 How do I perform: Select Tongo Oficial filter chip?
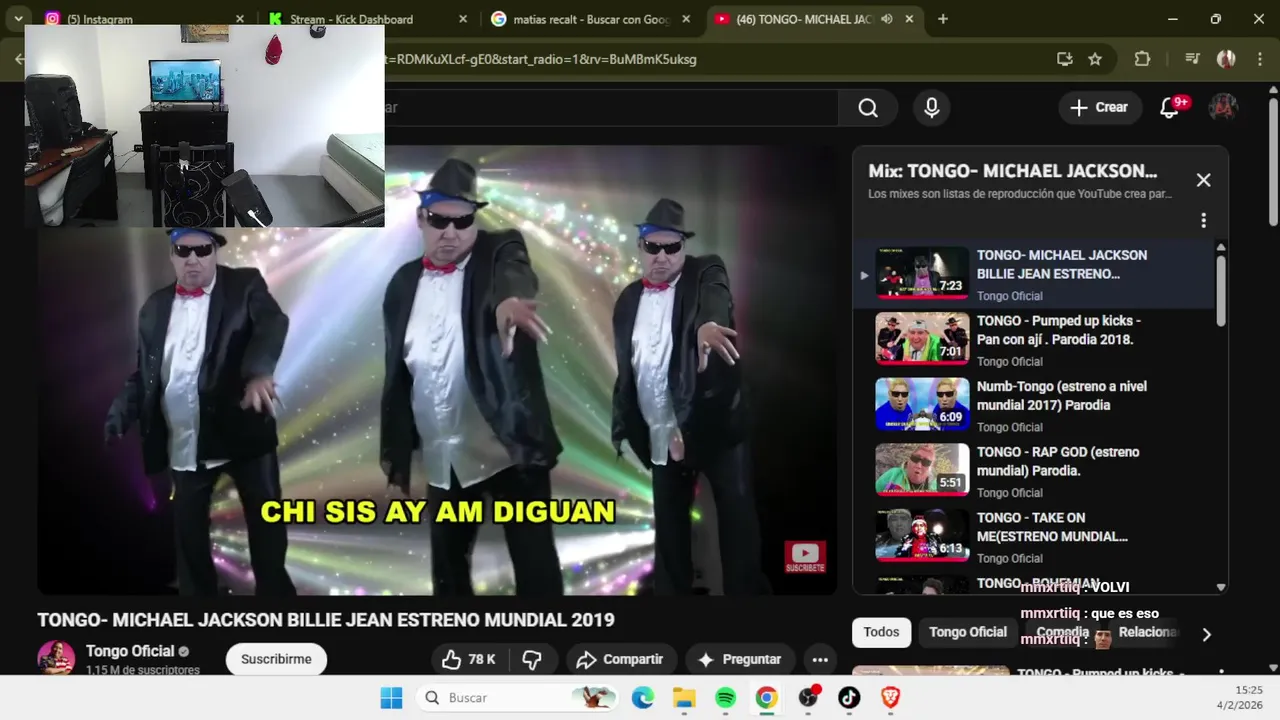[x=967, y=632]
